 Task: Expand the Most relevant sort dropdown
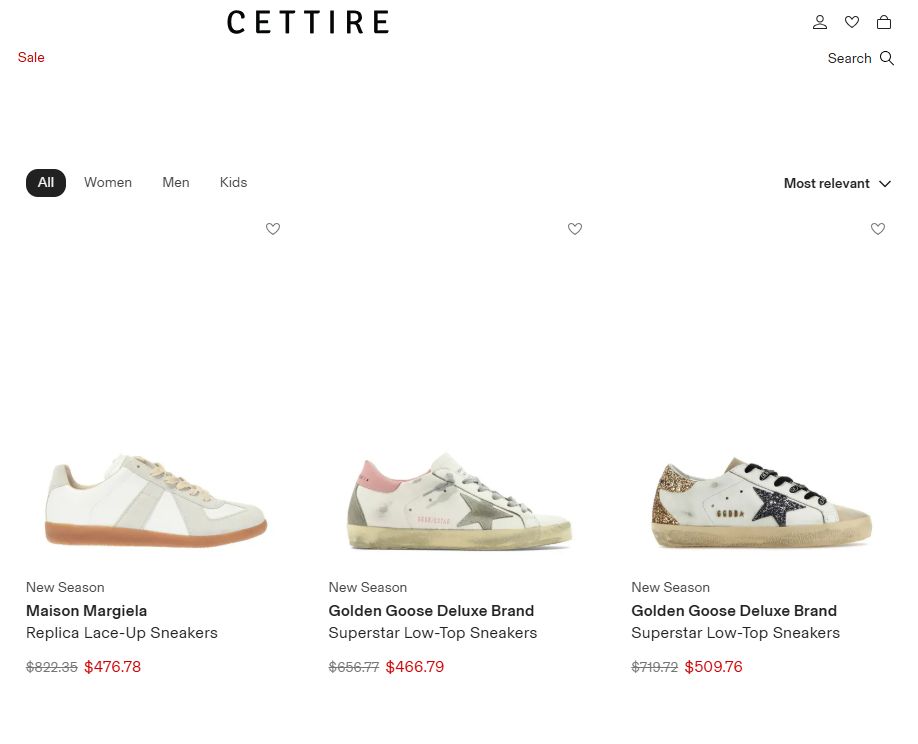tap(827, 183)
